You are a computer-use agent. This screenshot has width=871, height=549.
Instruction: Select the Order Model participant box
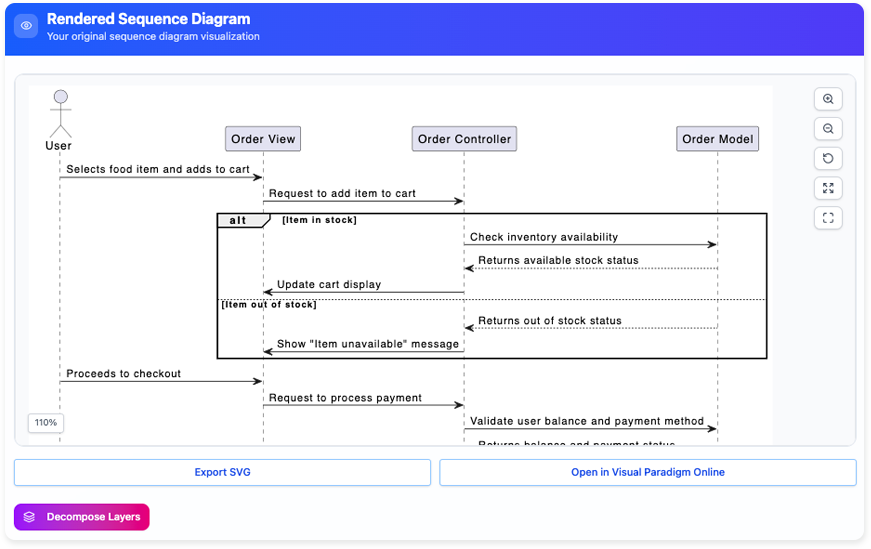click(717, 139)
